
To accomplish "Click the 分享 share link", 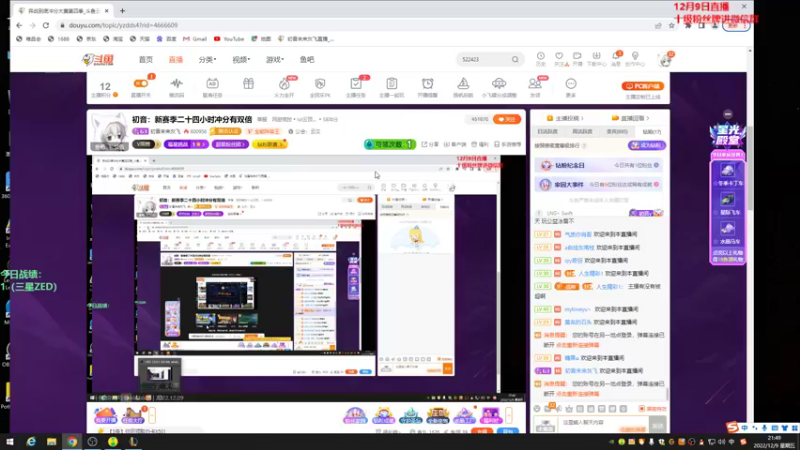I will pyautogui.click(x=430, y=144).
